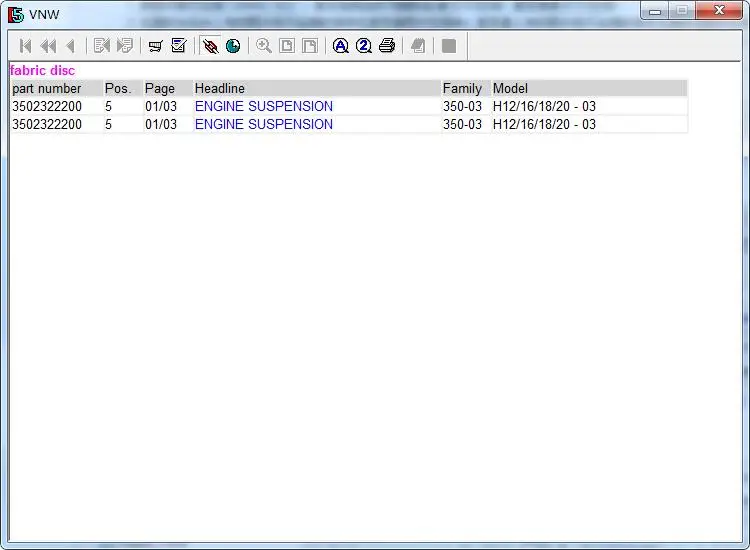Screen dimensions: 750x550
Task: Click the printer icon
Action: click(x=386, y=46)
